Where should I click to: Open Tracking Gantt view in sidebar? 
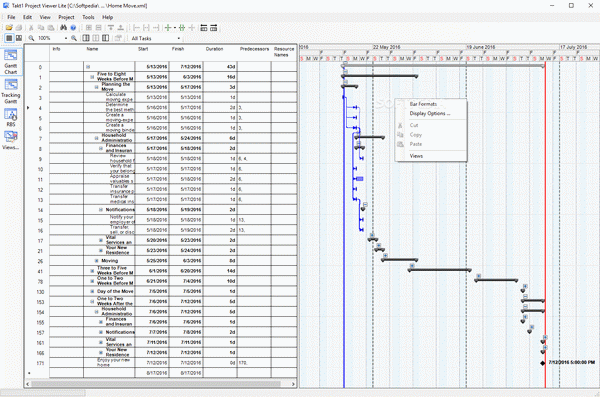coord(11,91)
